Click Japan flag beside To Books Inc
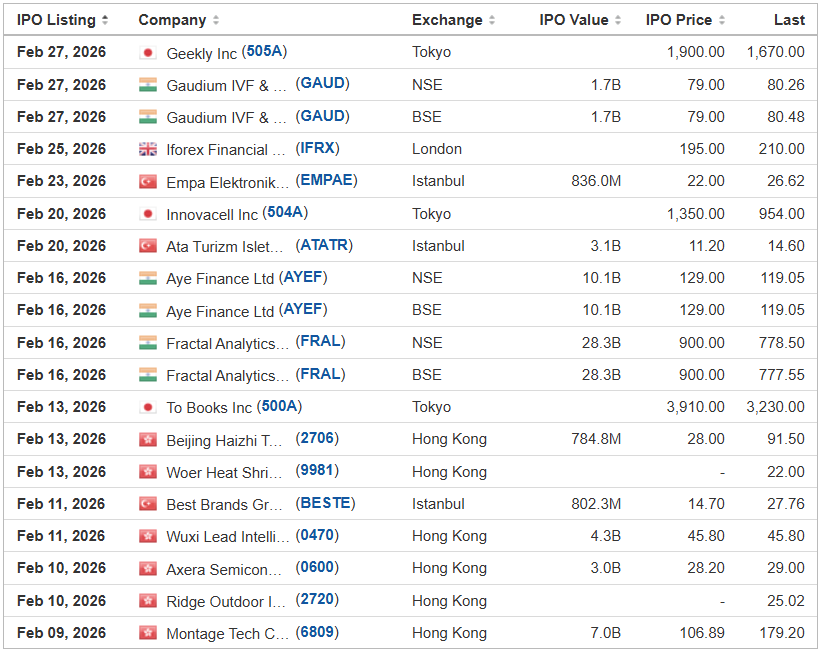Image resolution: width=822 pixels, height=652 pixels. coord(148,407)
